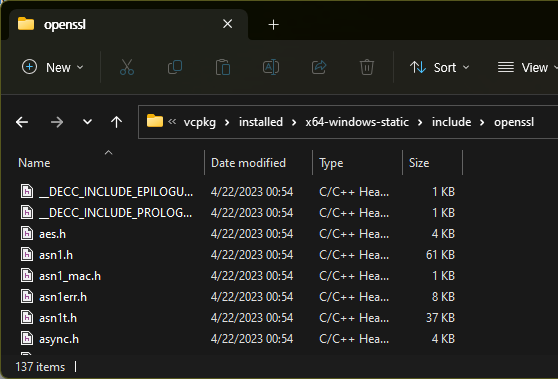
Task: Click the Delete trash icon
Action: (x=367, y=67)
